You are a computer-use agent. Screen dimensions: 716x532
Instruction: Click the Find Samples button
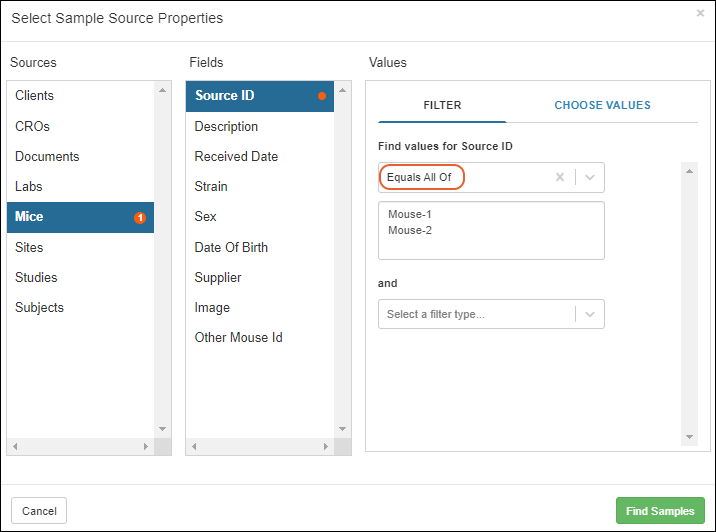point(659,511)
